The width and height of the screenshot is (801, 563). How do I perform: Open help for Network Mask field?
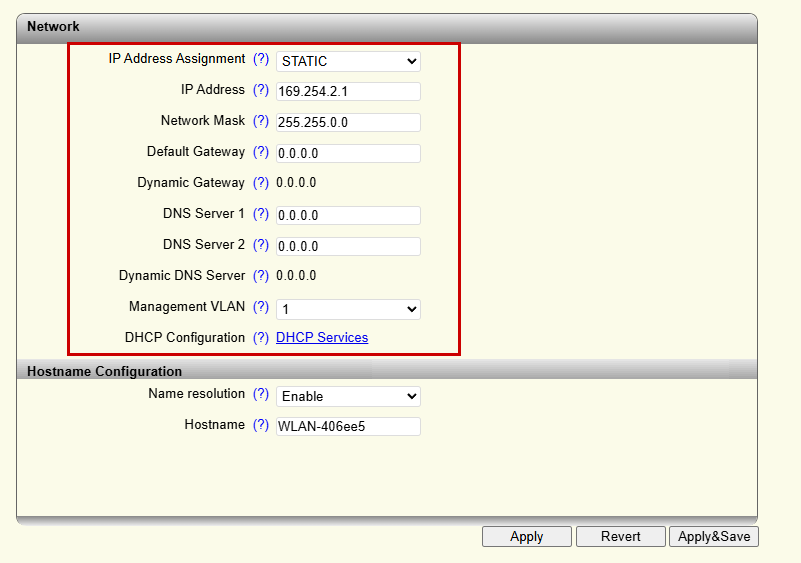tap(261, 121)
